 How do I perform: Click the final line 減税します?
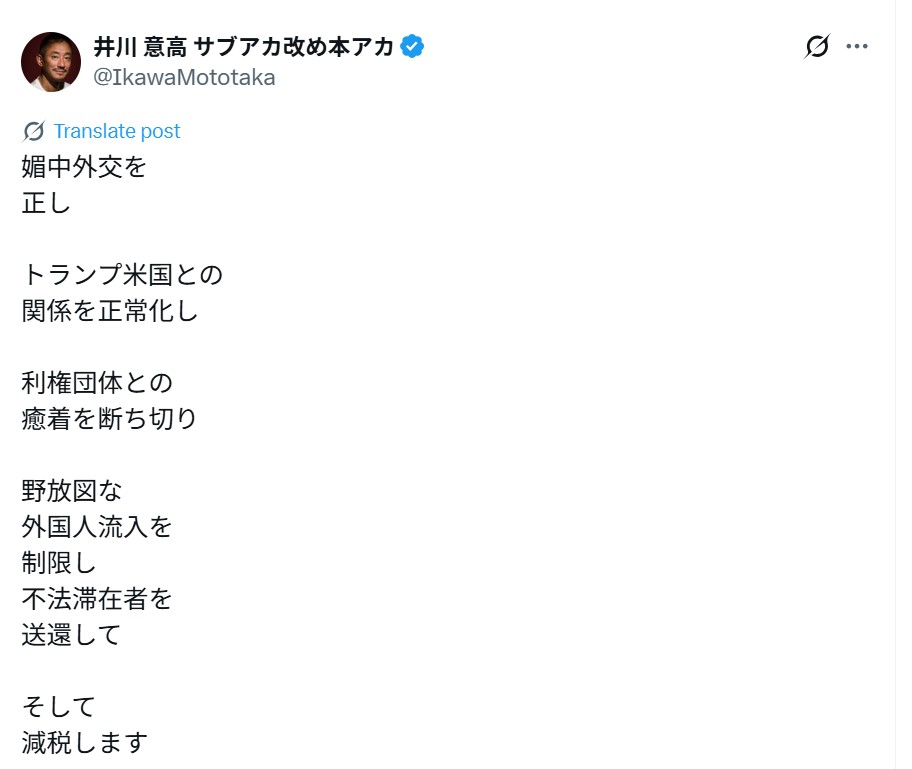(85, 743)
